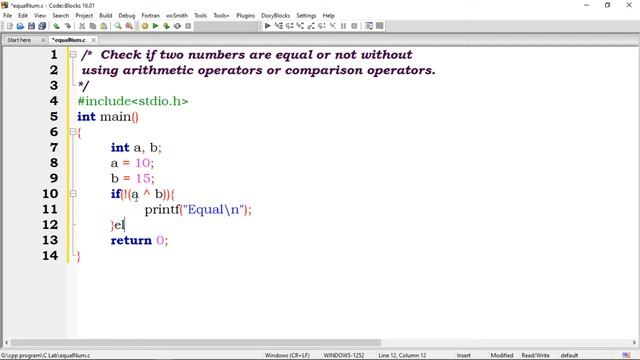Open the View menu
The width and height of the screenshot is (640, 360).
(x=40, y=16)
